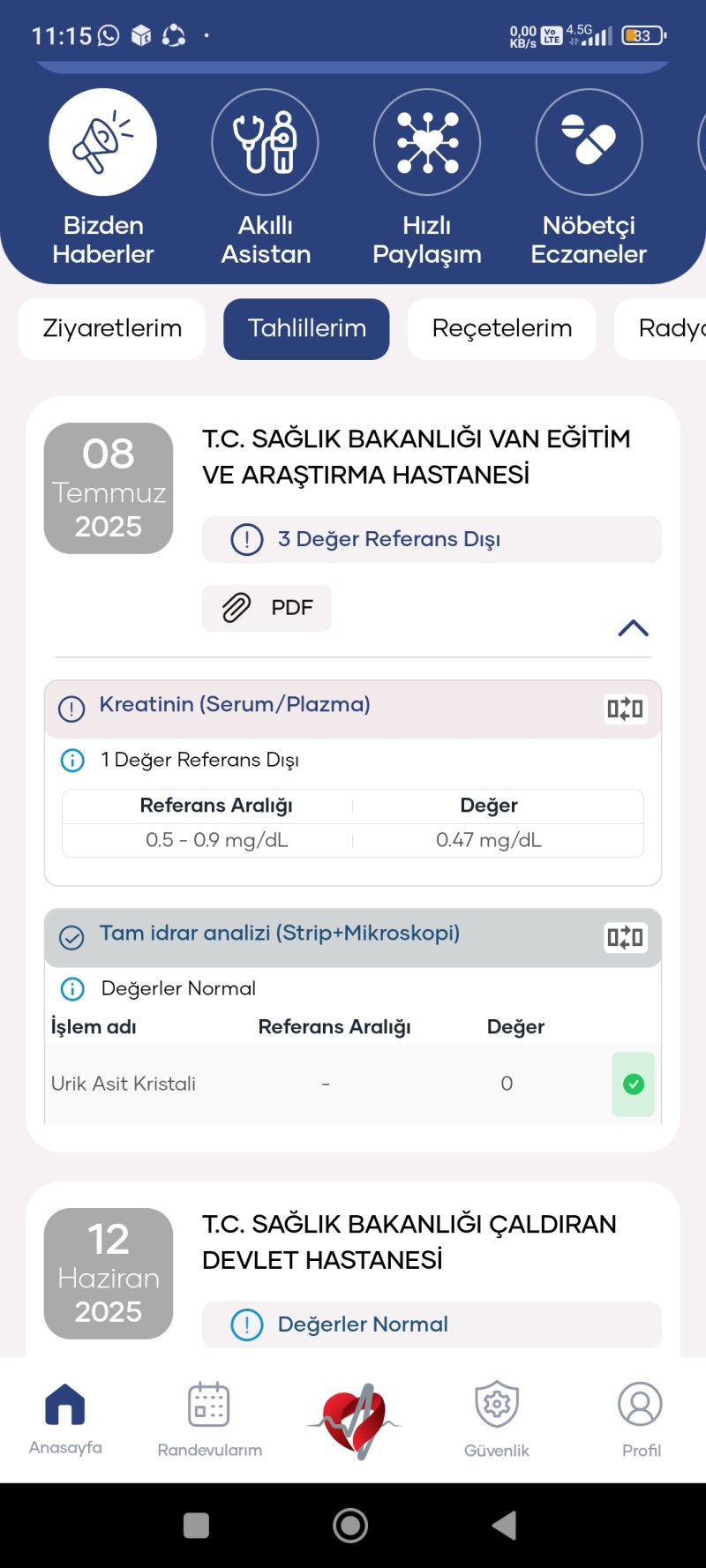Tap the center heart logo button
Viewport: 706px width, 1568px height.
click(x=355, y=1421)
